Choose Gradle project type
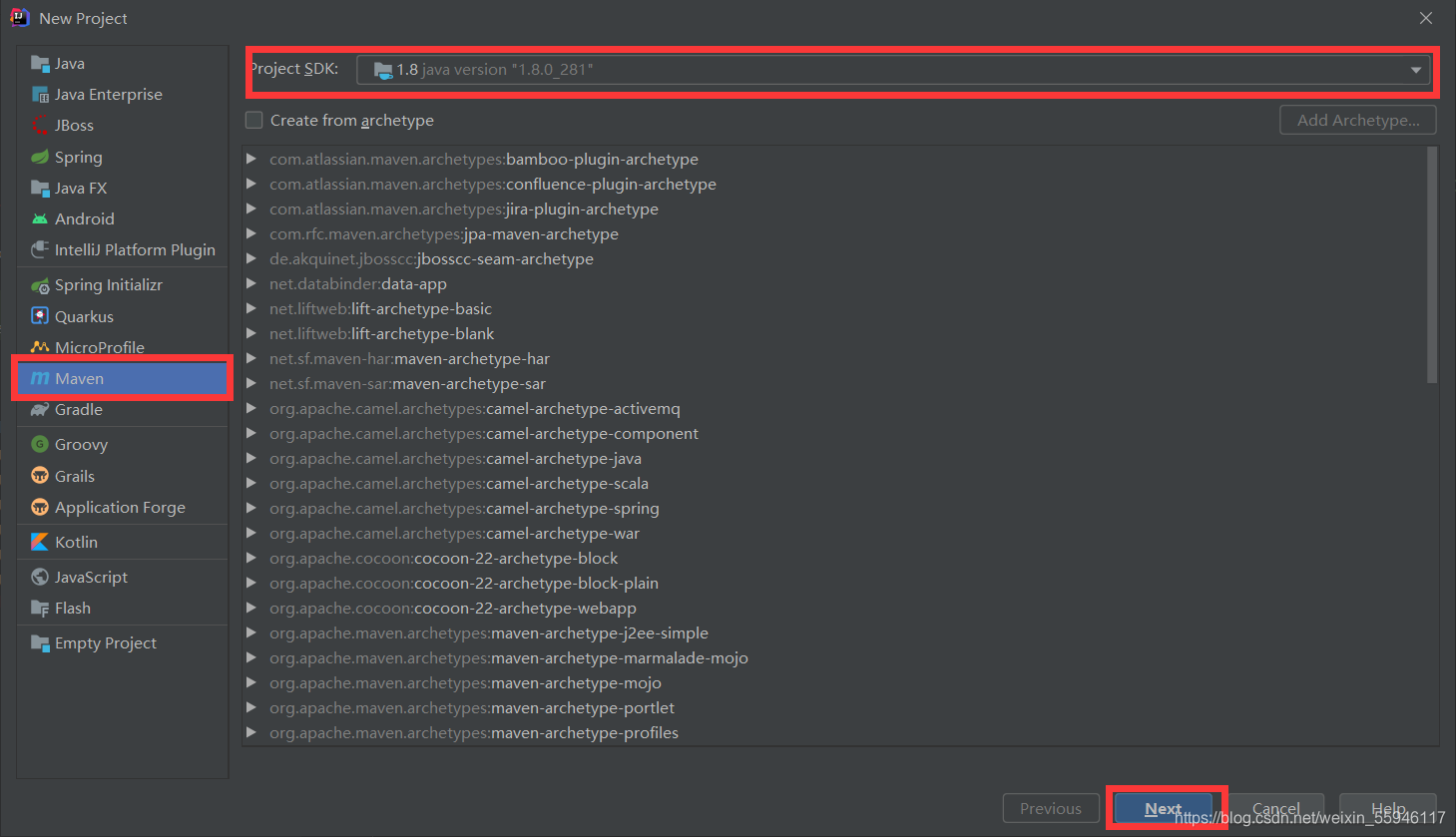1456x837 pixels. click(x=122, y=410)
